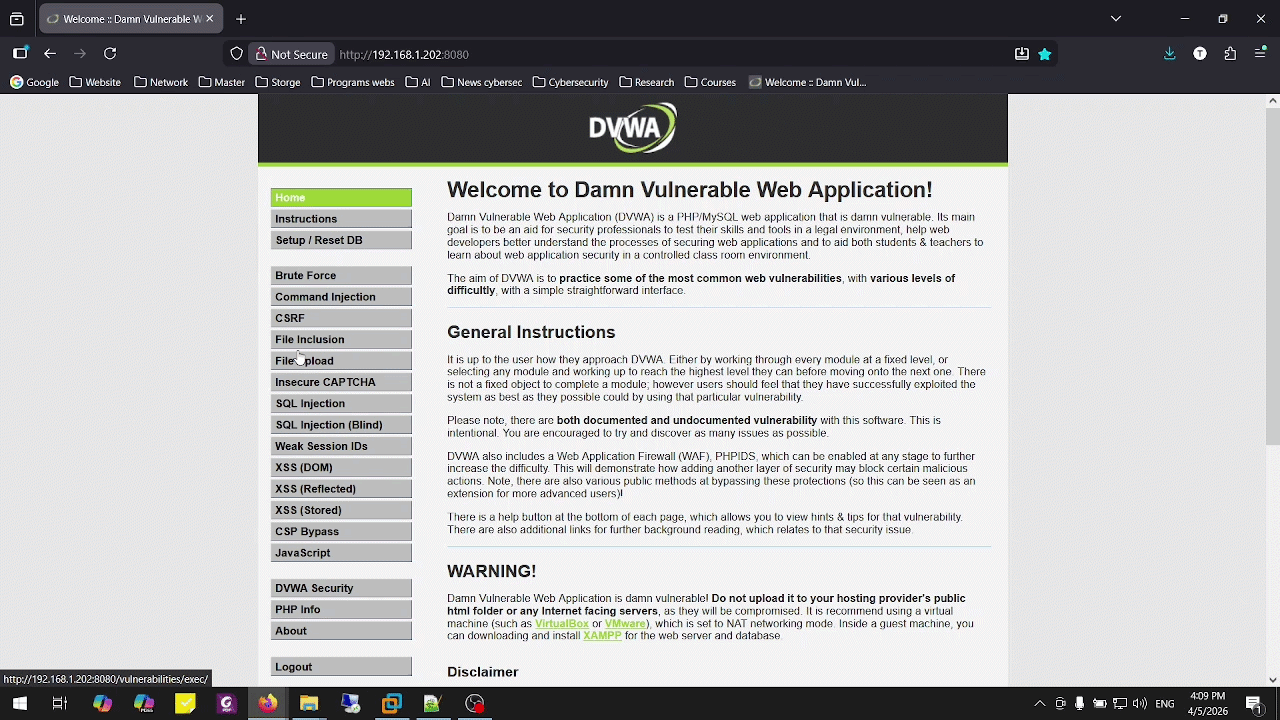
Task: Open the DVWA Security settings page
Action: (x=341, y=588)
